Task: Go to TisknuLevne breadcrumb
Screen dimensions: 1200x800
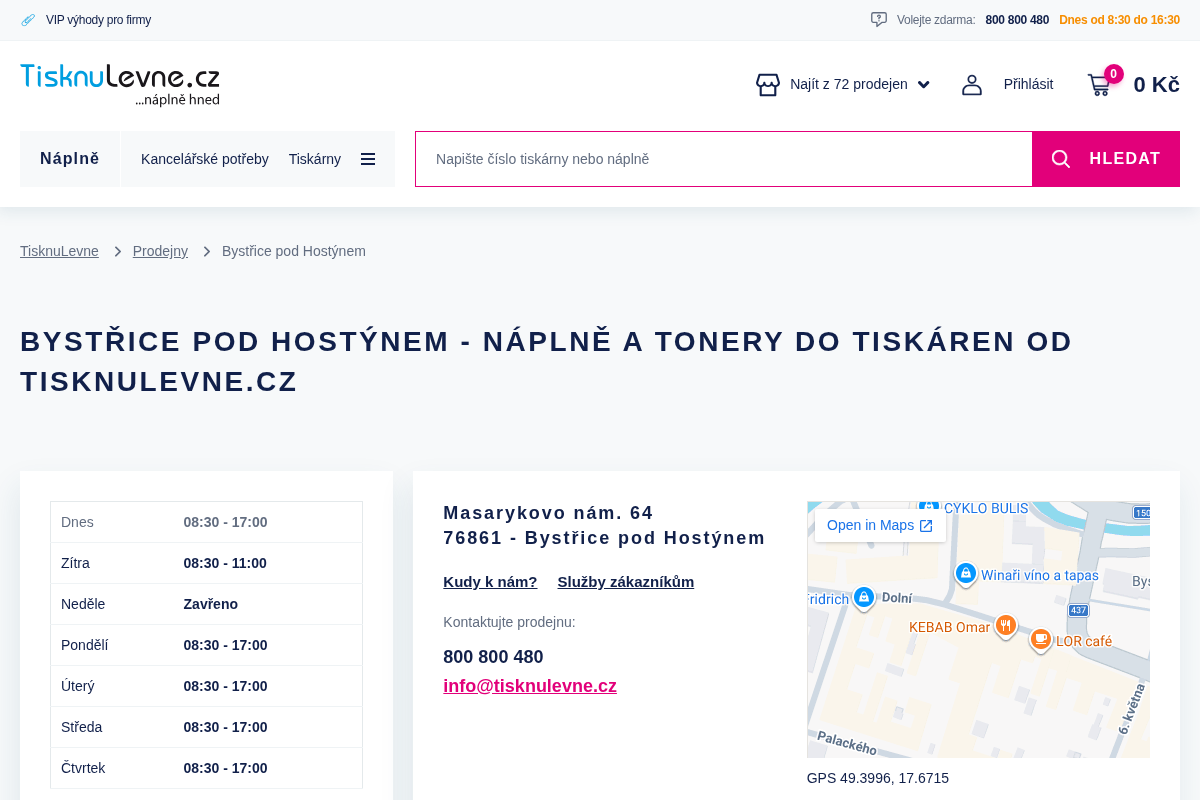Action: pyautogui.click(x=59, y=251)
